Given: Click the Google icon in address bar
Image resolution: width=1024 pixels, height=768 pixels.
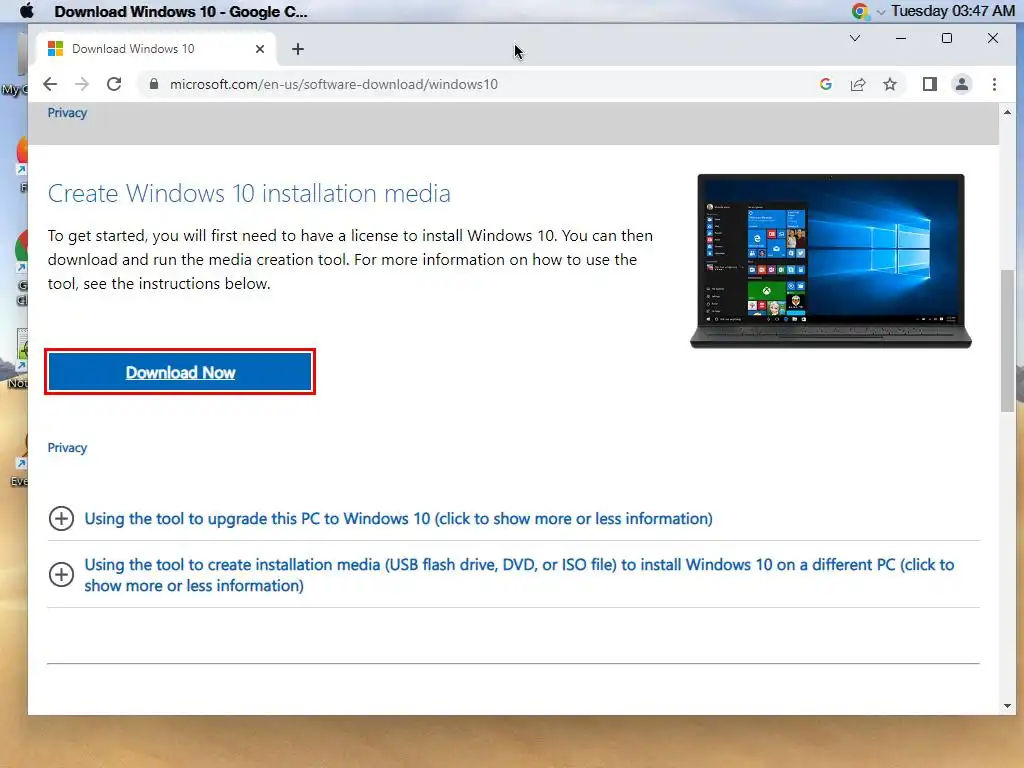Looking at the screenshot, I should click(x=825, y=84).
